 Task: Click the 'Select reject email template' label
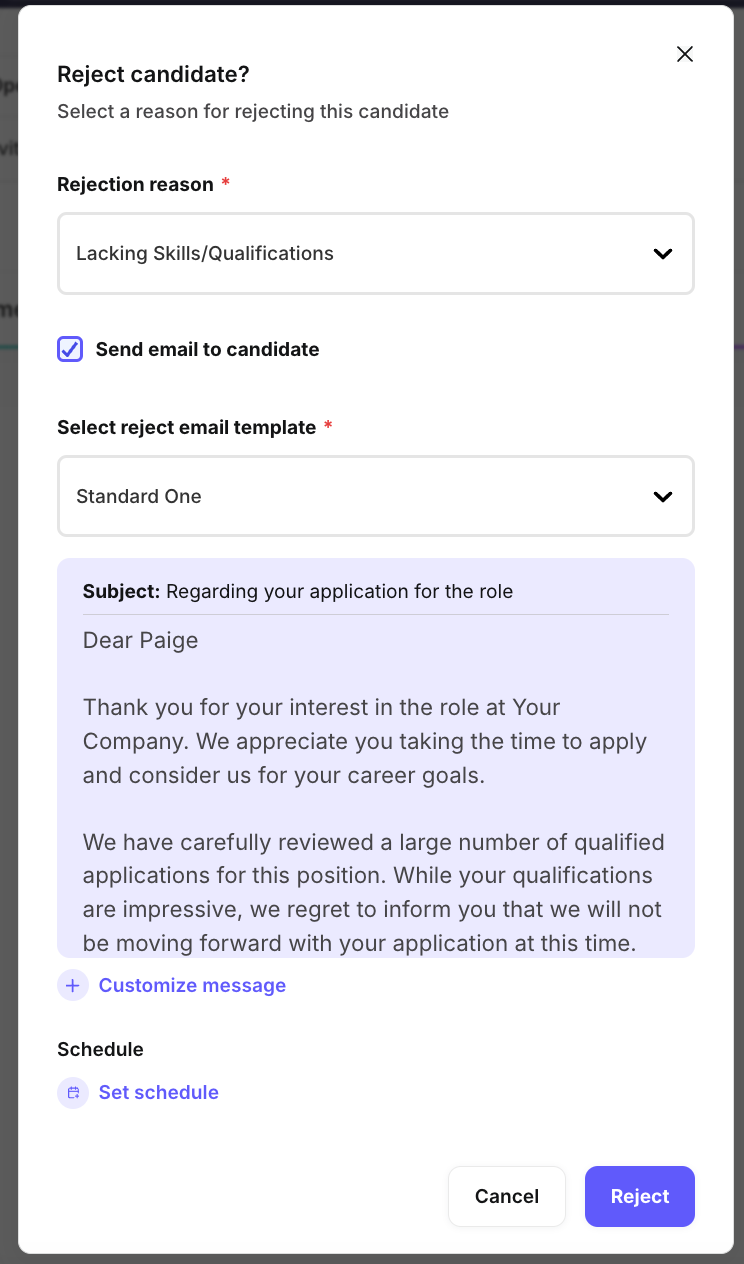tap(186, 427)
